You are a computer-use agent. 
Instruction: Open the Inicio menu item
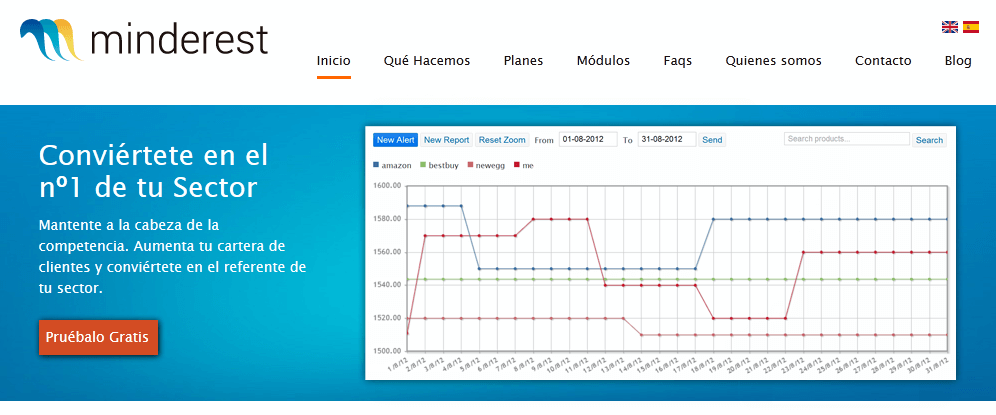333,61
